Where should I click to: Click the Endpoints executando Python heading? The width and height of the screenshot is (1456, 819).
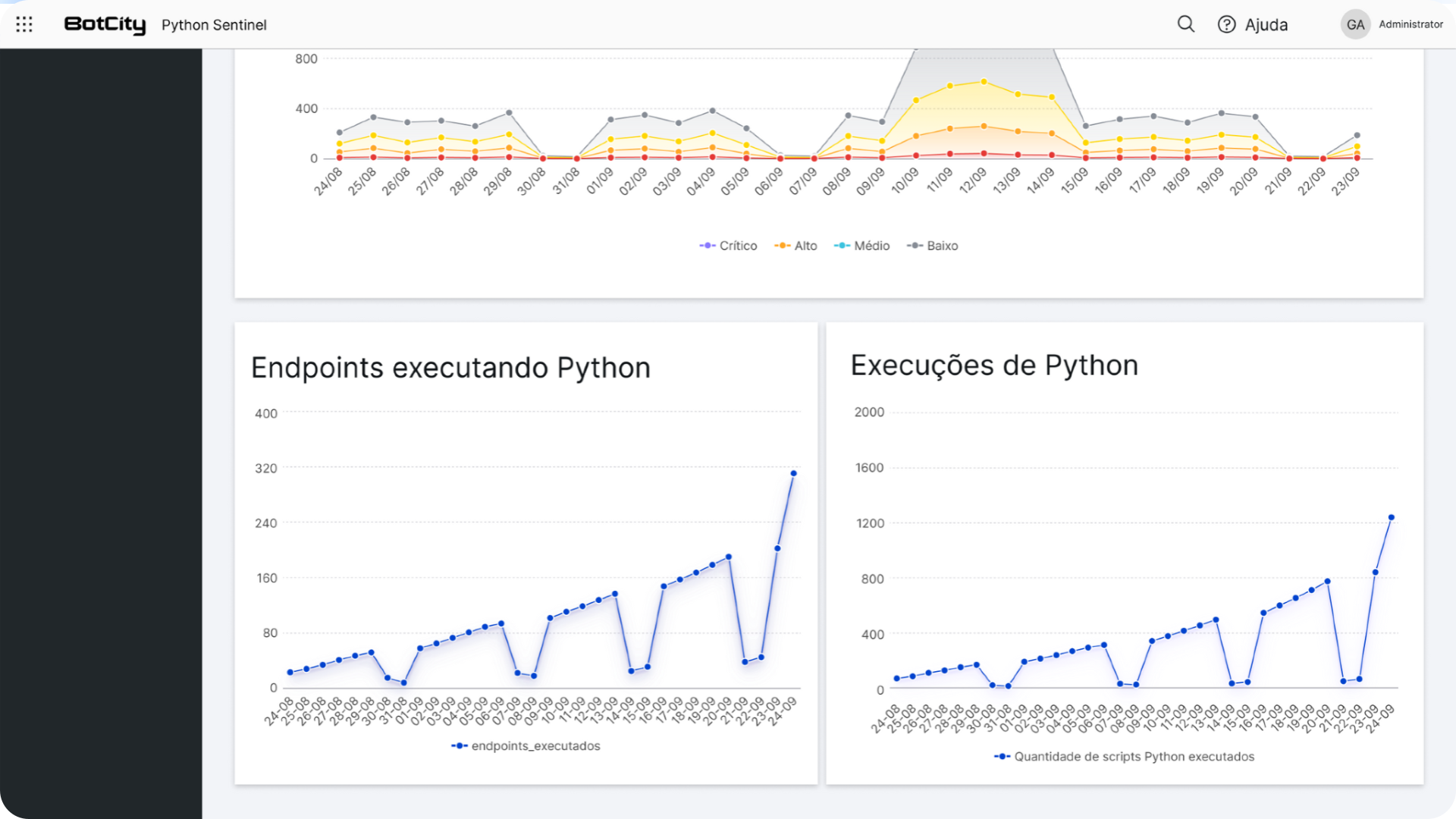point(450,368)
